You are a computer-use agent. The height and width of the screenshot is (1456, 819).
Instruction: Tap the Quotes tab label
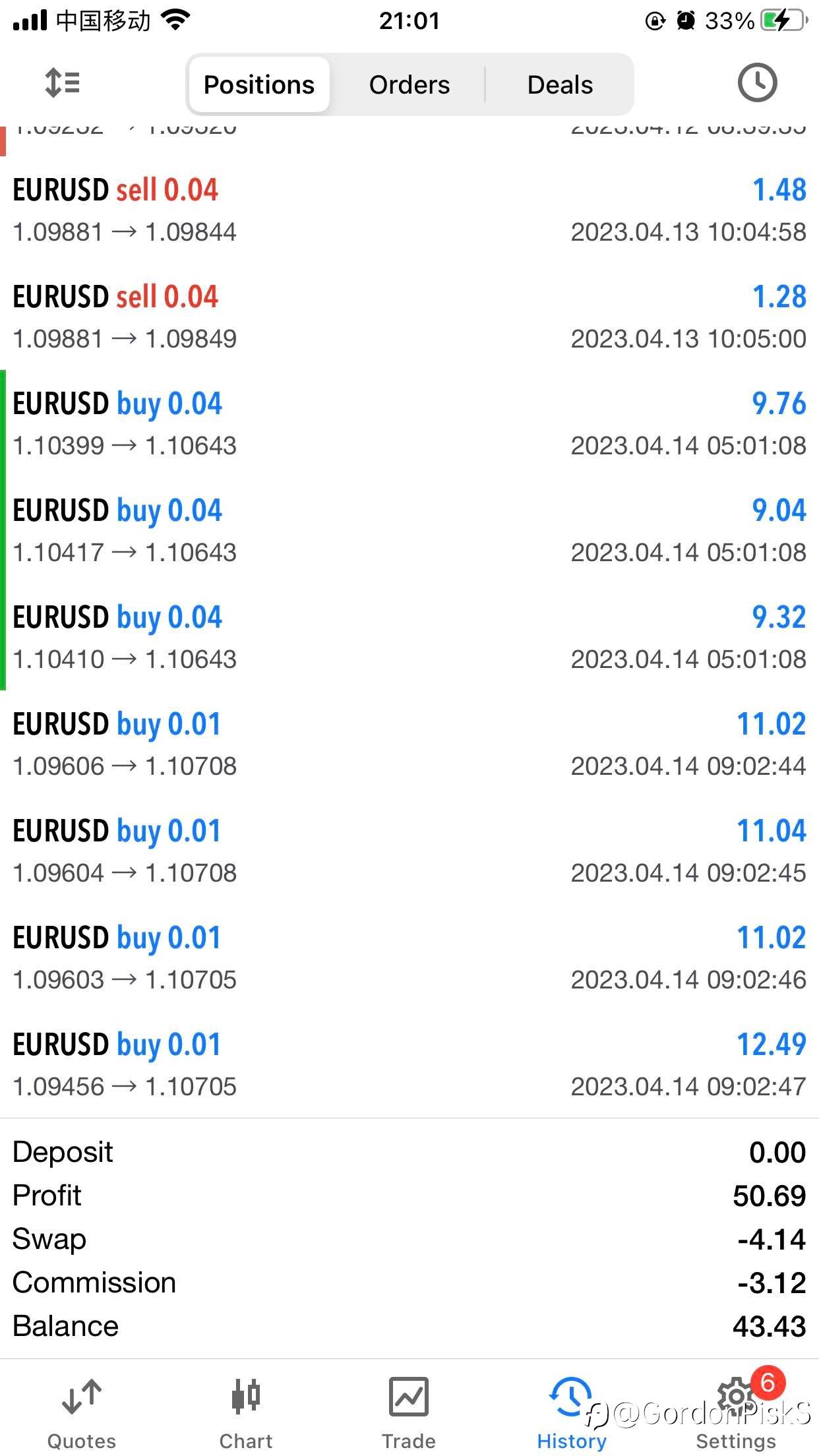coord(82,1441)
